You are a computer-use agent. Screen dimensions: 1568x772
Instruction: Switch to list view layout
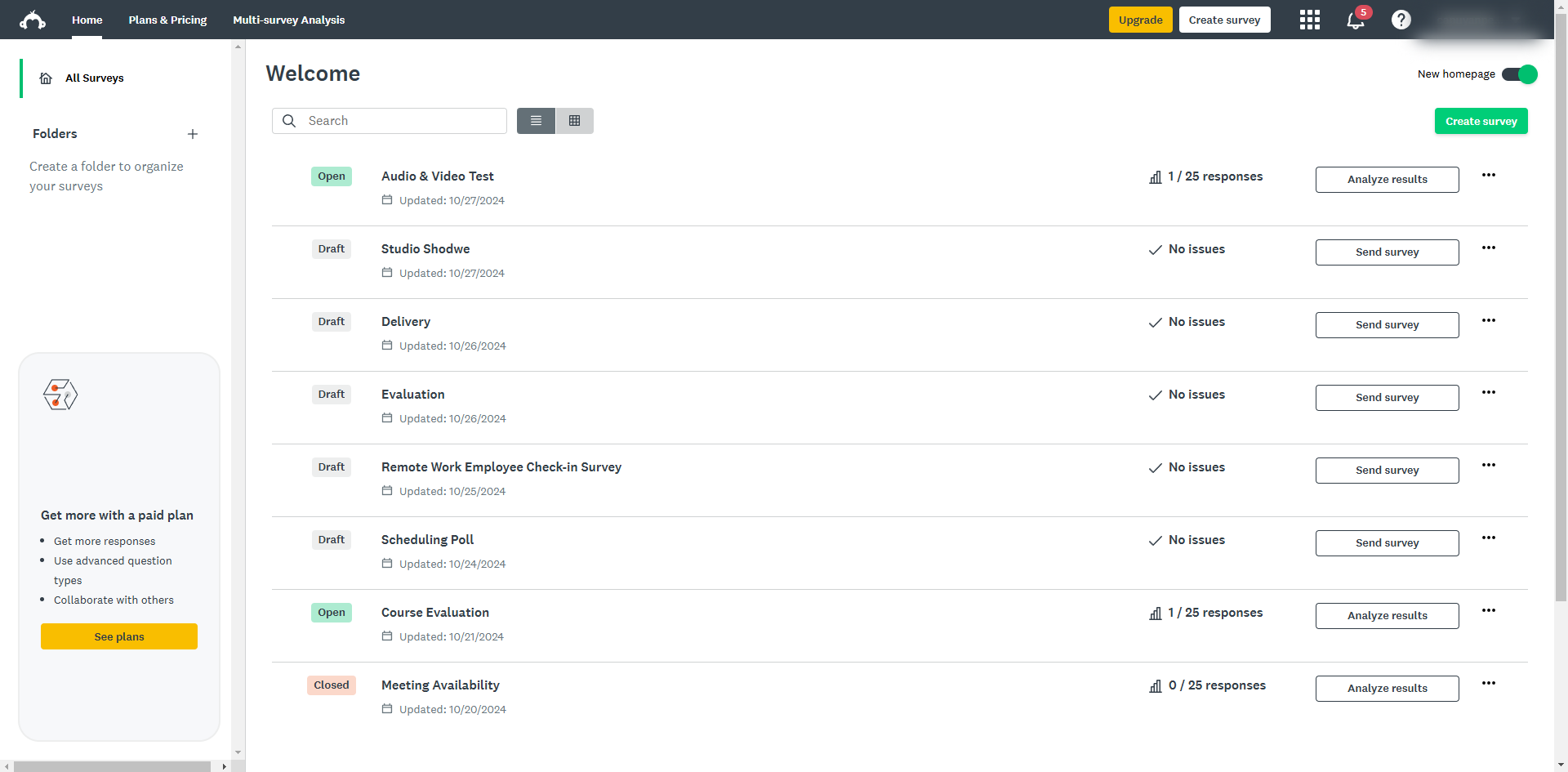point(536,121)
